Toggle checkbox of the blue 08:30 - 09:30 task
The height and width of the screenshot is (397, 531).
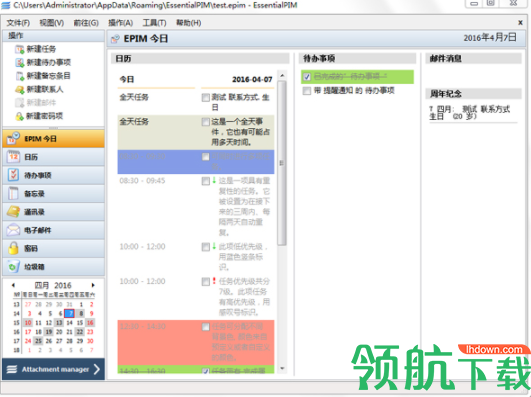point(206,156)
